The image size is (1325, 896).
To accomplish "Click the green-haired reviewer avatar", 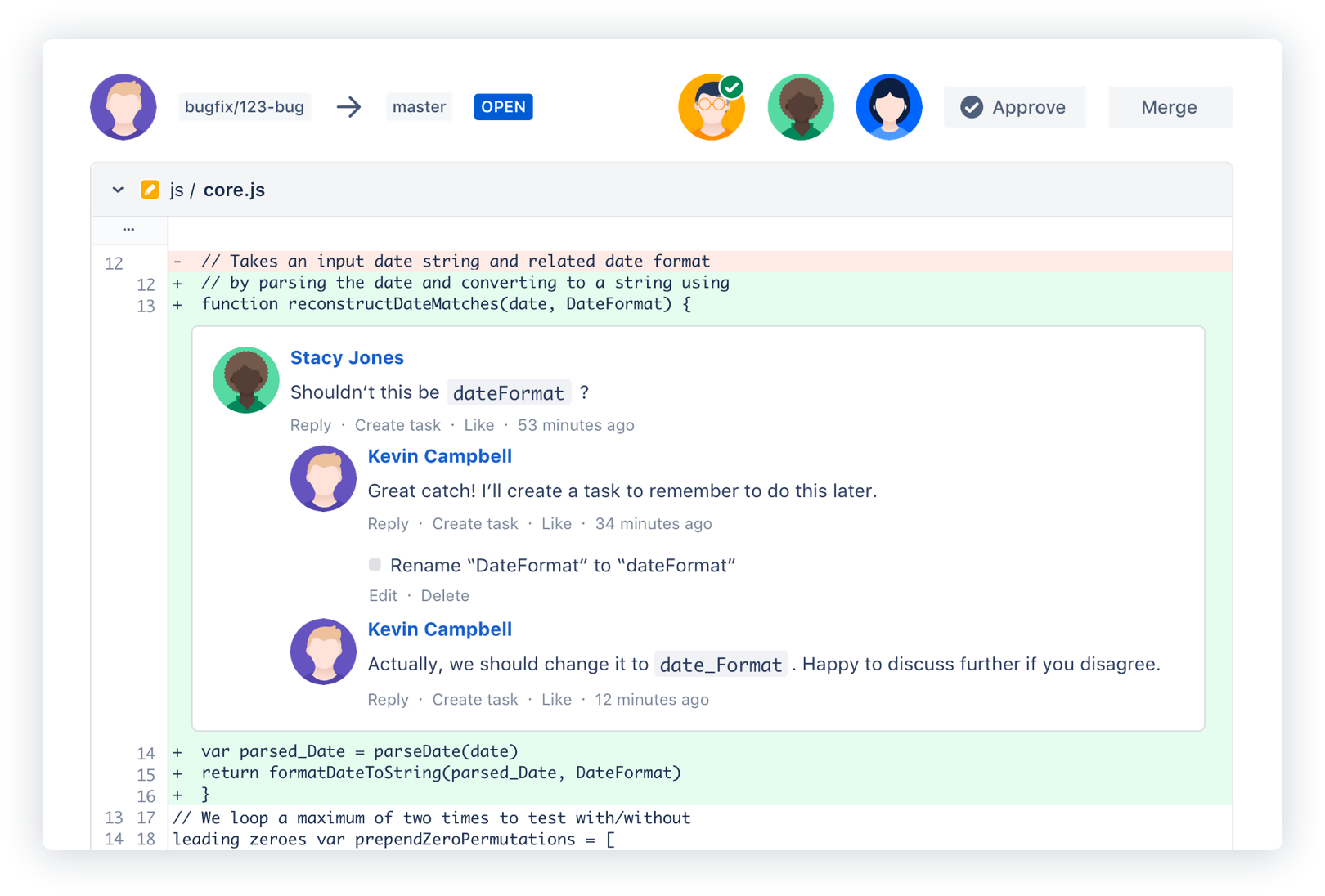I will click(x=800, y=106).
